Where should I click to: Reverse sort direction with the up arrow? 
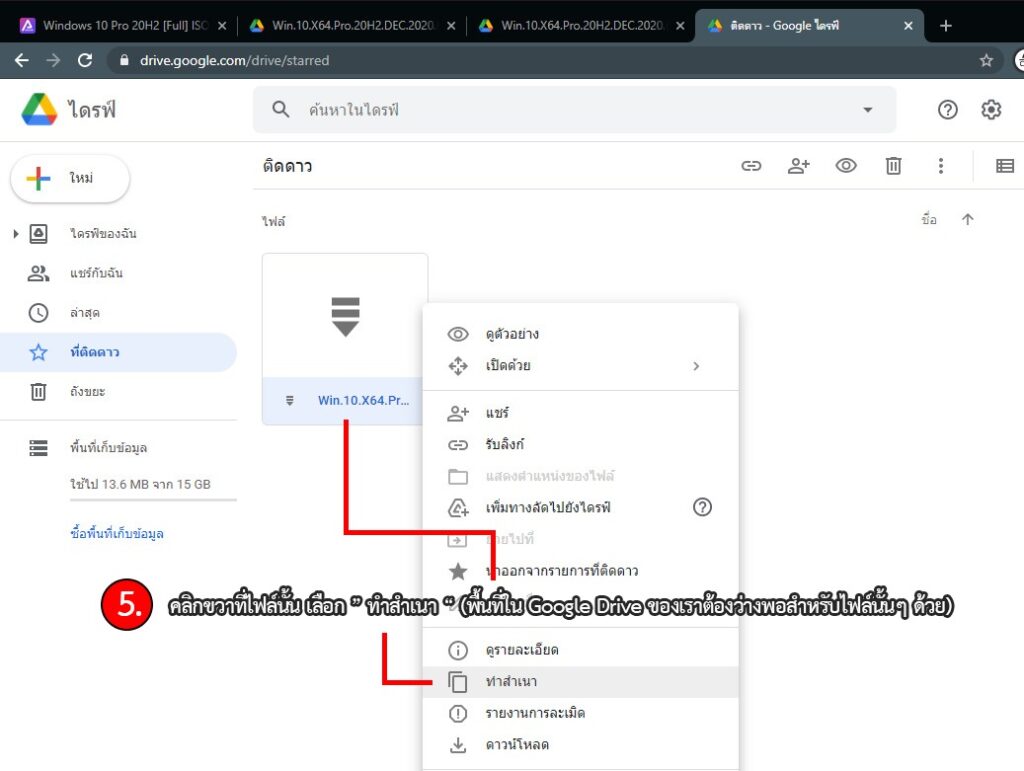point(968,219)
